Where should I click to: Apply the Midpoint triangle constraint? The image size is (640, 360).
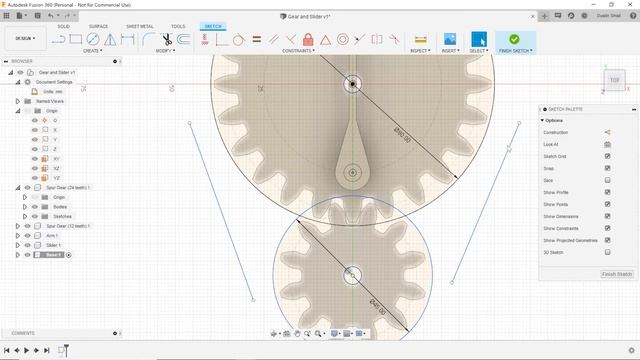point(325,40)
